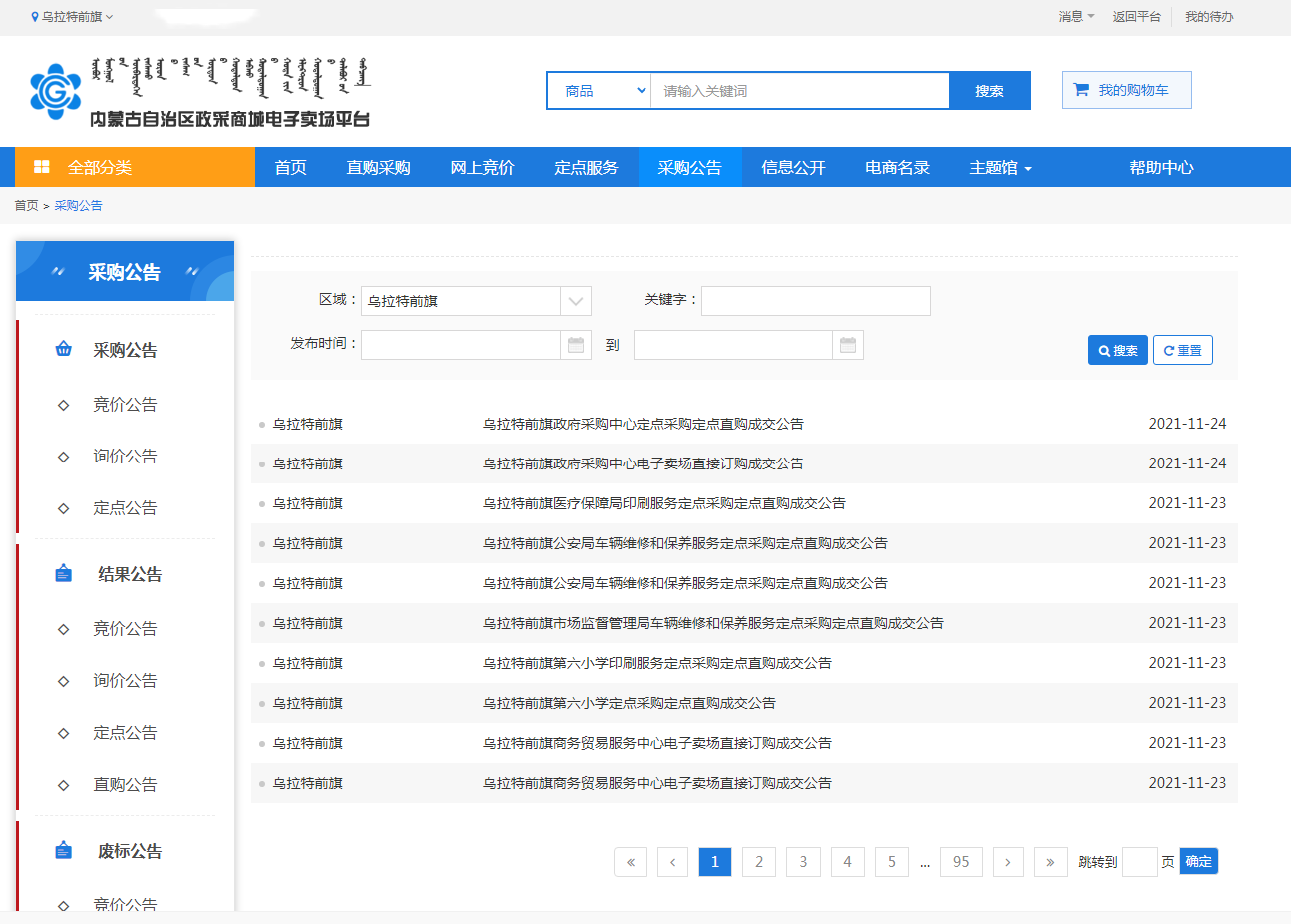Click the platform flower logo
The height and width of the screenshot is (924, 1291).
pyautogui.click(x=55, y=91)
